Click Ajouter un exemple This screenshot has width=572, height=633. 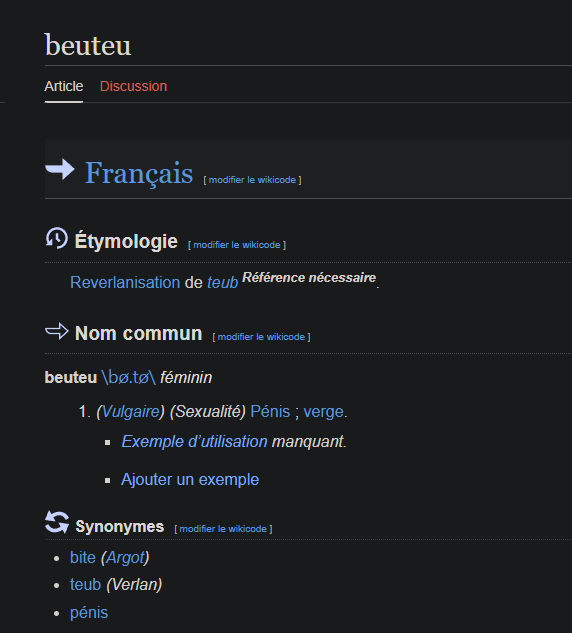click(190, 480)
